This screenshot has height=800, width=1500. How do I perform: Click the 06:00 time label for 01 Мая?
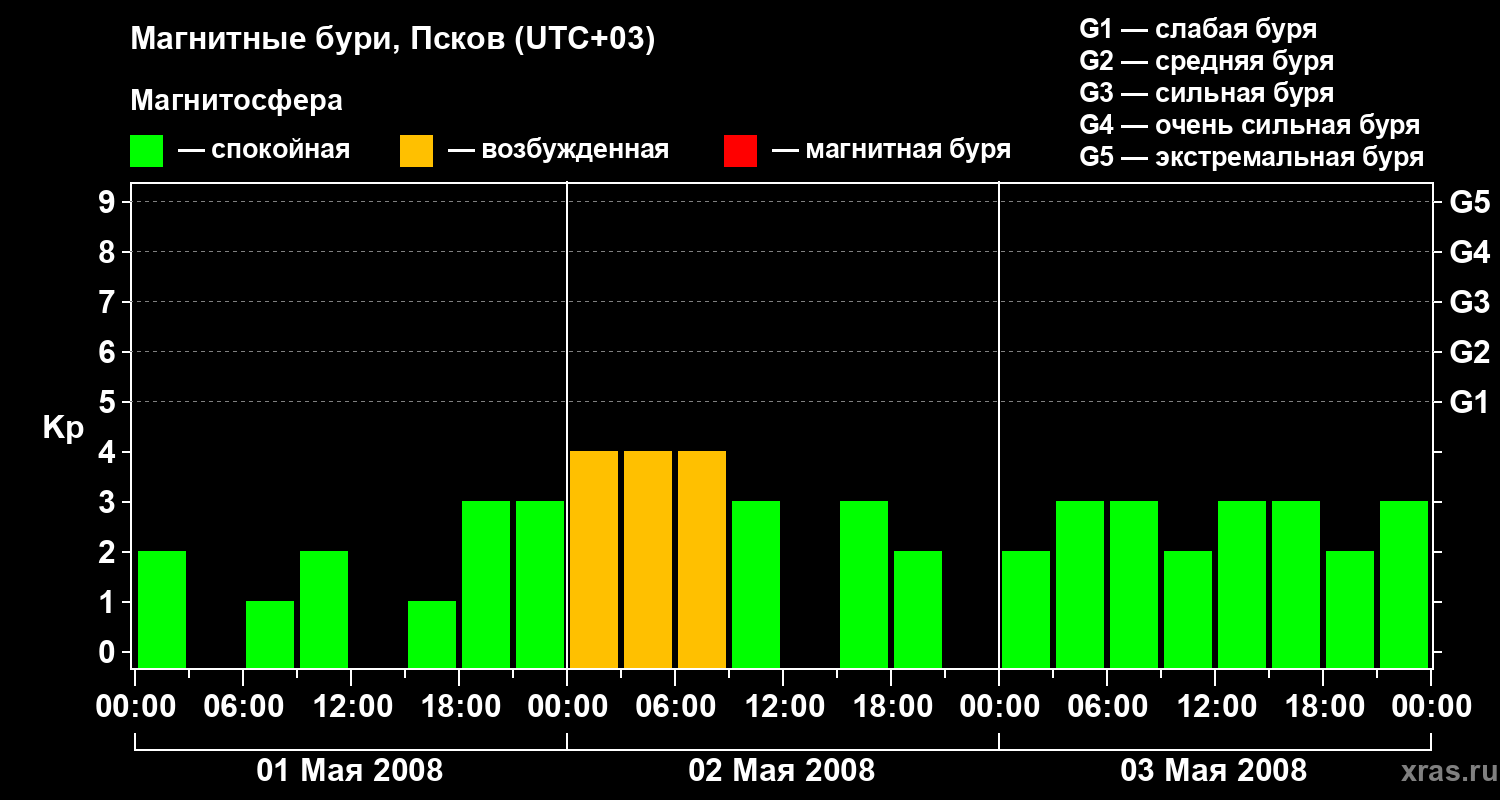click(243, 707)
